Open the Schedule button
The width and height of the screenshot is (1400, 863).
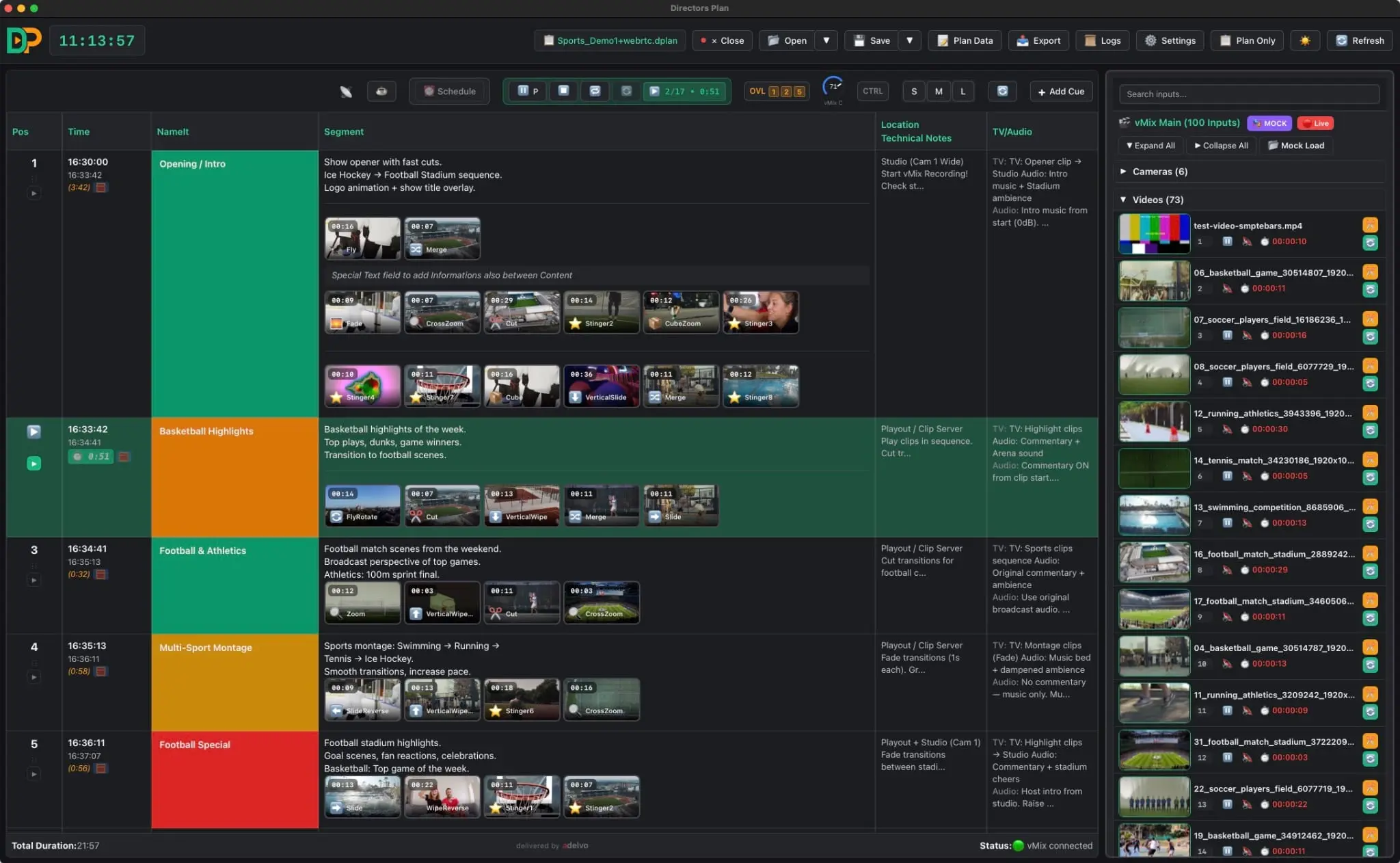pyautogui.click(x=449, y=91)
